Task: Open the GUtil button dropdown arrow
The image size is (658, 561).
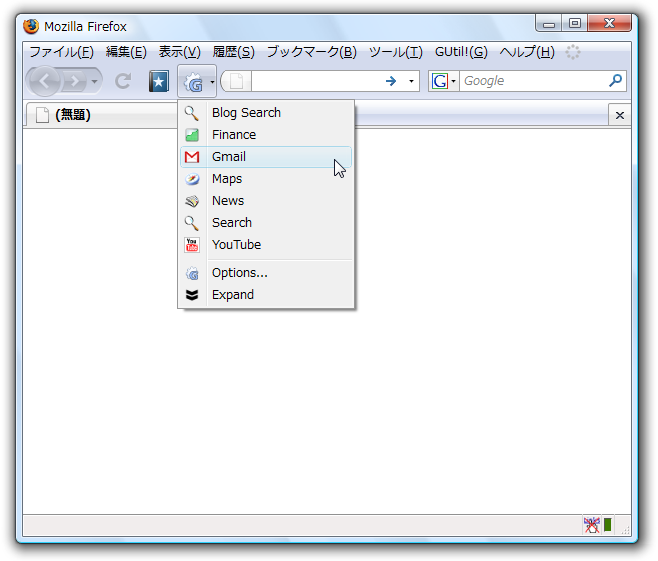Action: (x=212, y=82)
